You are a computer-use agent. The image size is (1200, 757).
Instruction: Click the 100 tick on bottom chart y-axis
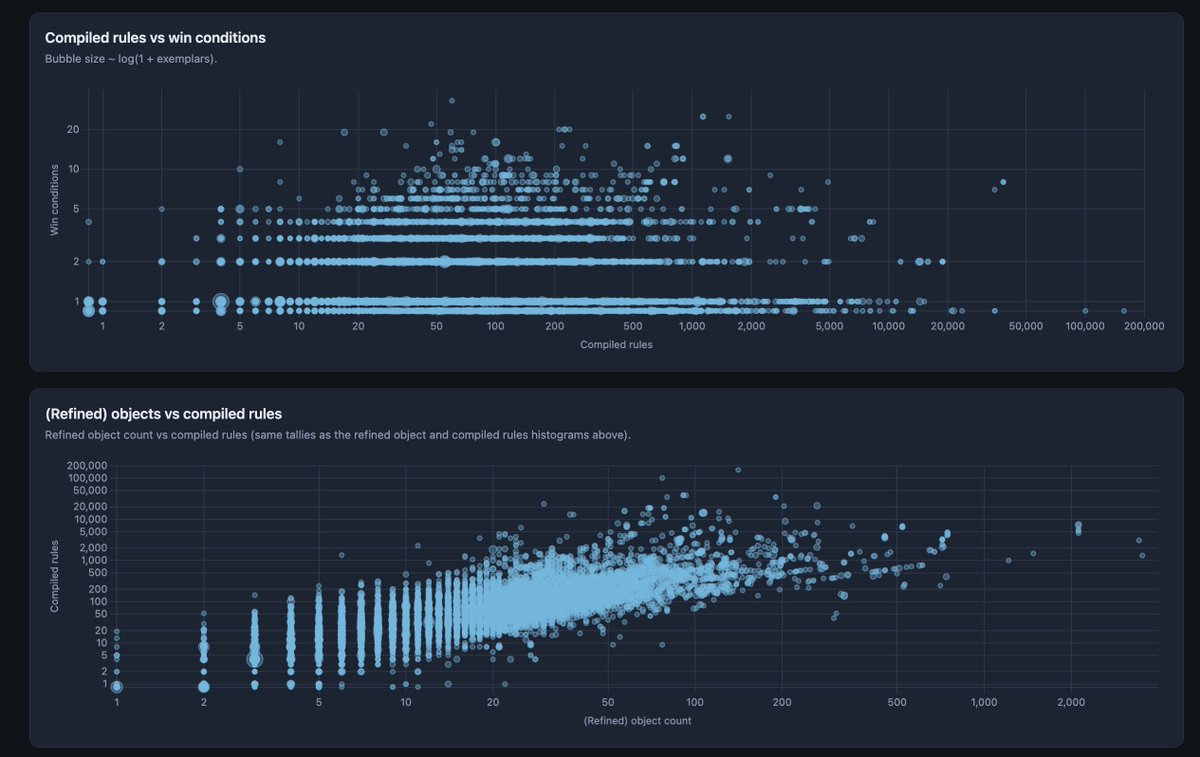pos(97,602)
